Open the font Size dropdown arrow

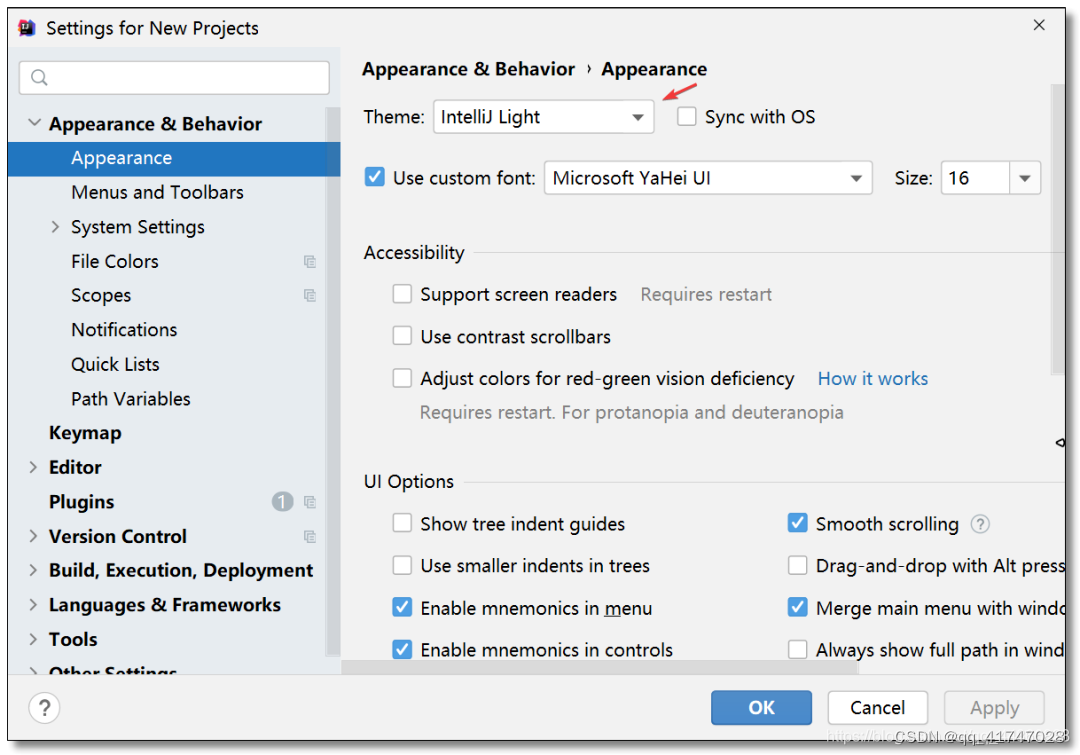[x=1025, y=178]
